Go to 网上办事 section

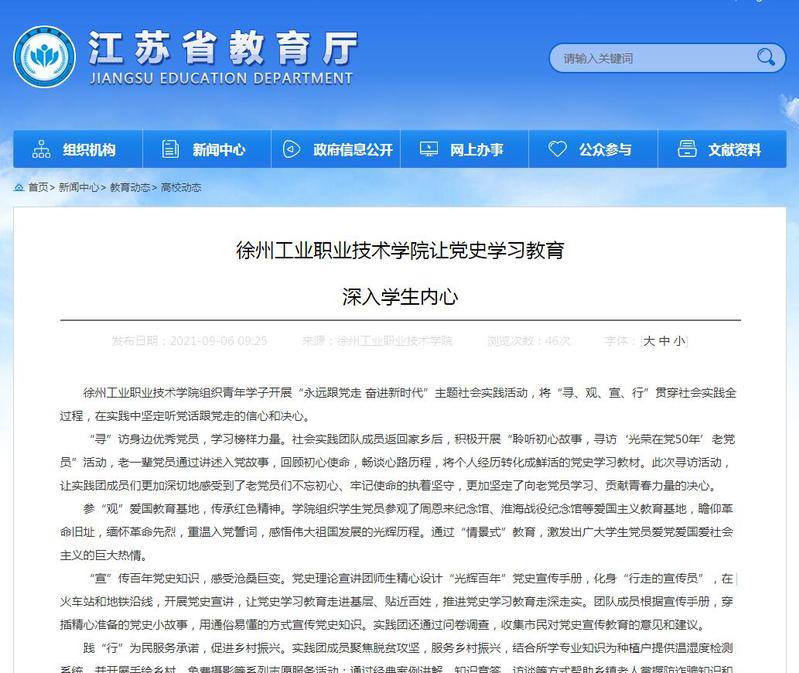pyautogui.click(x=476, y=150)
